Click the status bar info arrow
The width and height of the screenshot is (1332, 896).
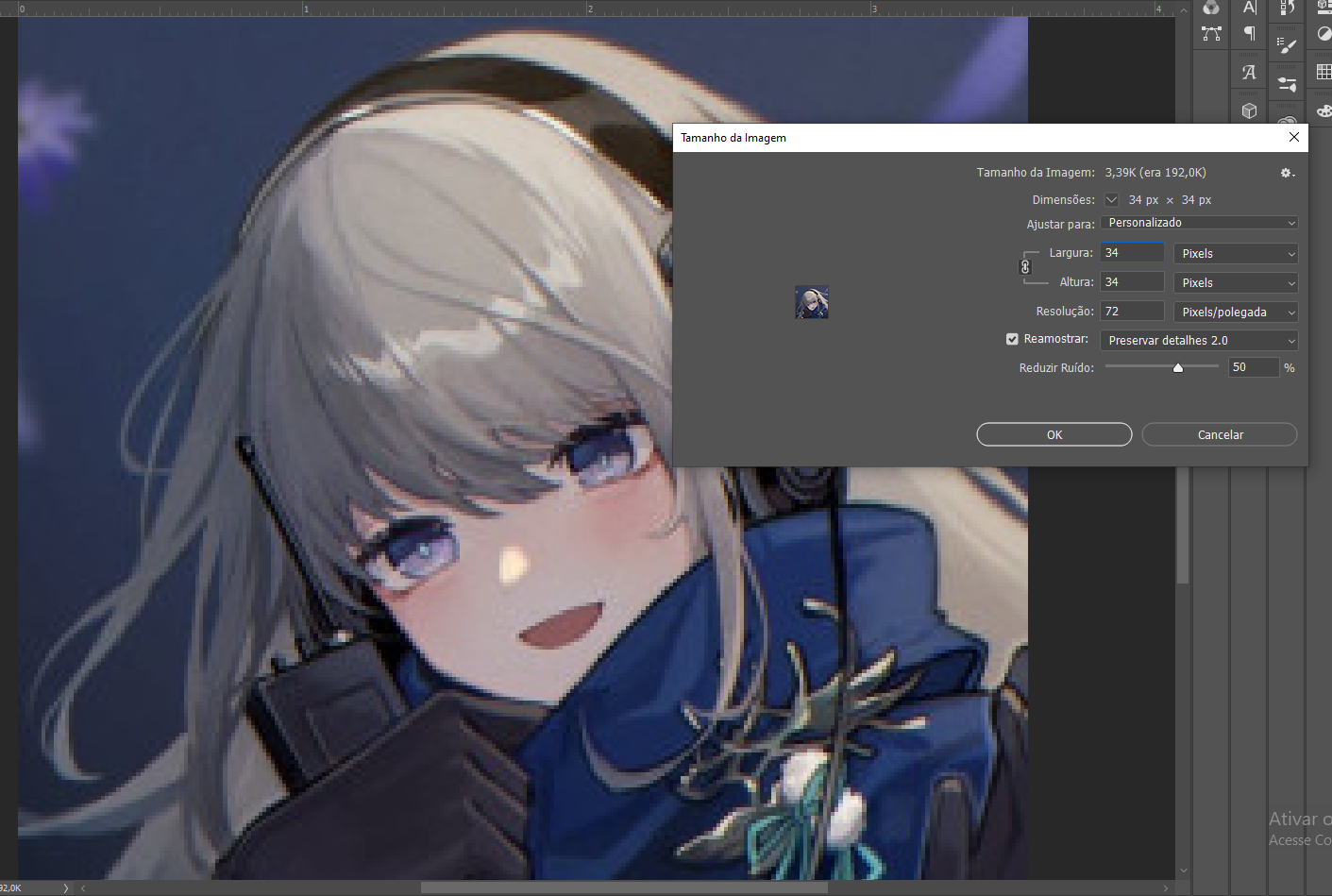[65, 888]
